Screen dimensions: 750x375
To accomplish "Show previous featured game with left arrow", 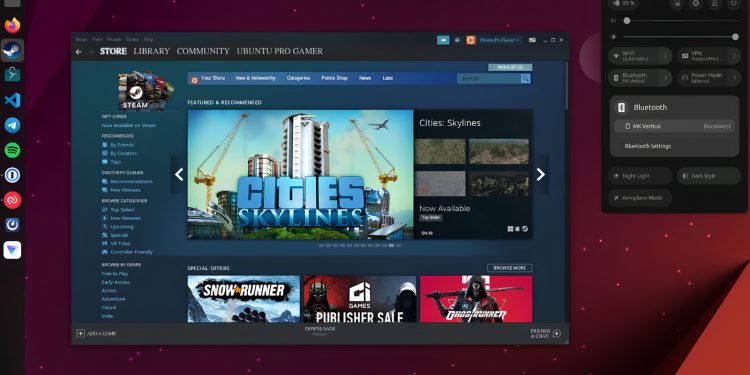I will click(178, 175).
